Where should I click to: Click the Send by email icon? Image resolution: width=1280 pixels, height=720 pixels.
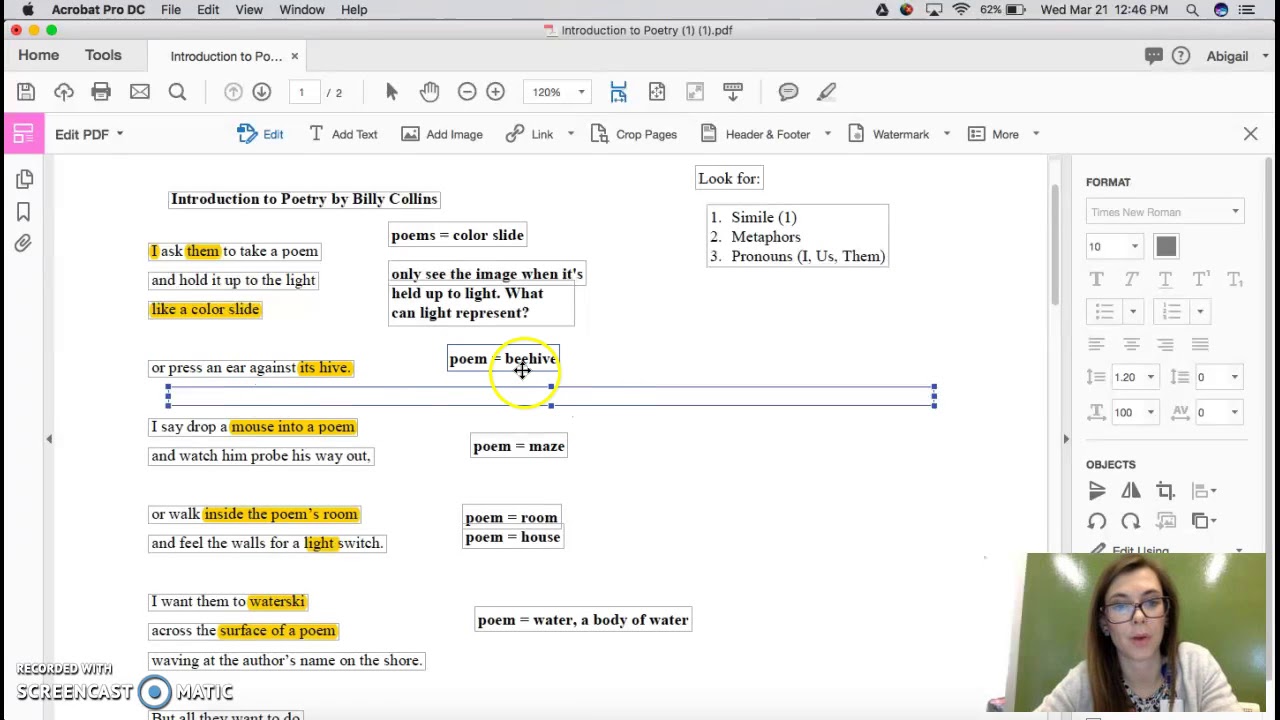click(x=139, y=92)
